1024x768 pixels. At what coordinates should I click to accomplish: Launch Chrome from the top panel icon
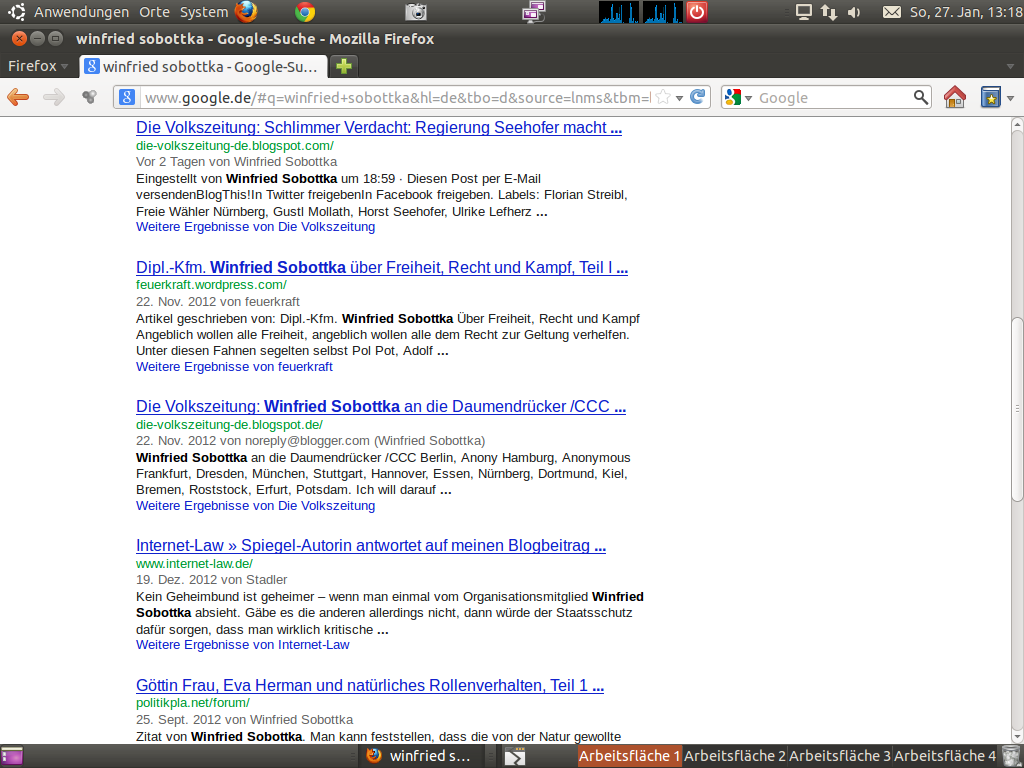point(305,12)
